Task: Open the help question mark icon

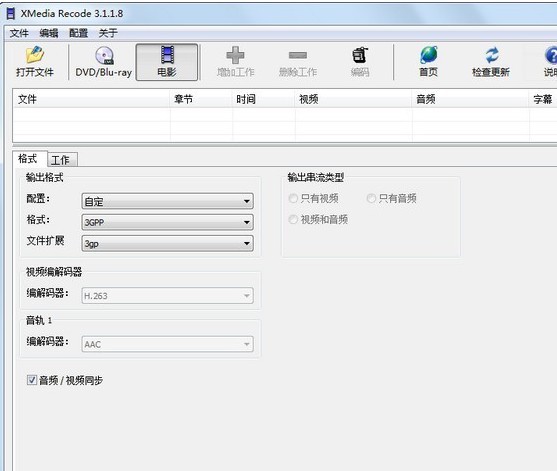Action: (551, 55)
